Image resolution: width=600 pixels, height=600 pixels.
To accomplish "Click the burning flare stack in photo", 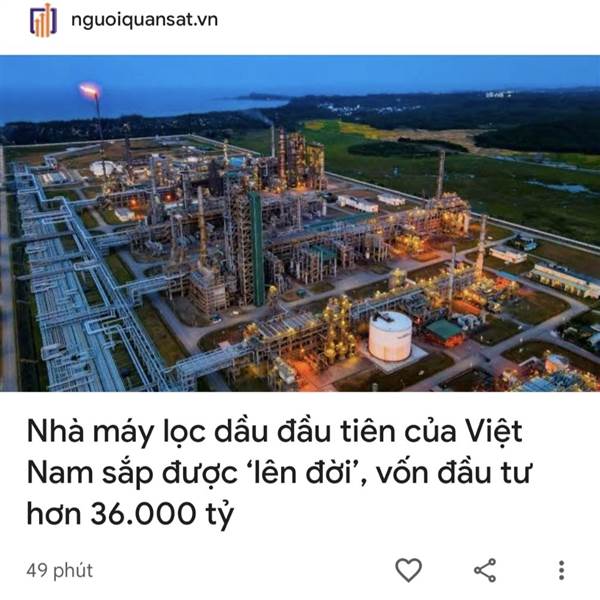I will [x=92, y=96].
